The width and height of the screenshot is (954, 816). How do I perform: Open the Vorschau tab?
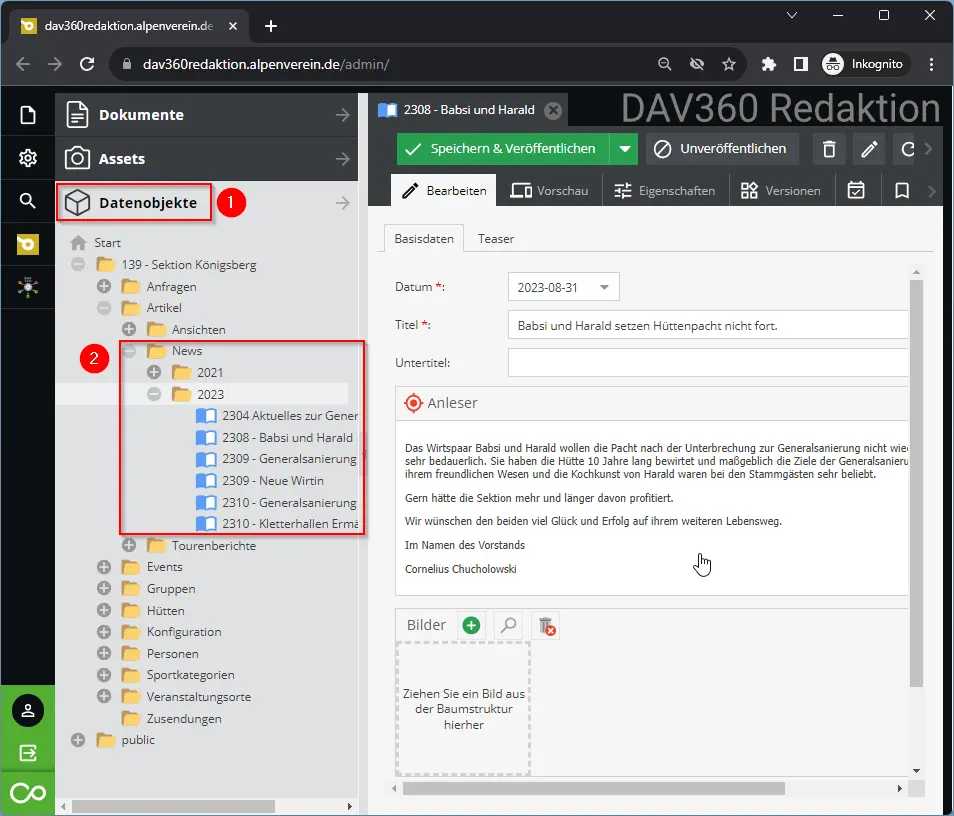coord(549,190)
